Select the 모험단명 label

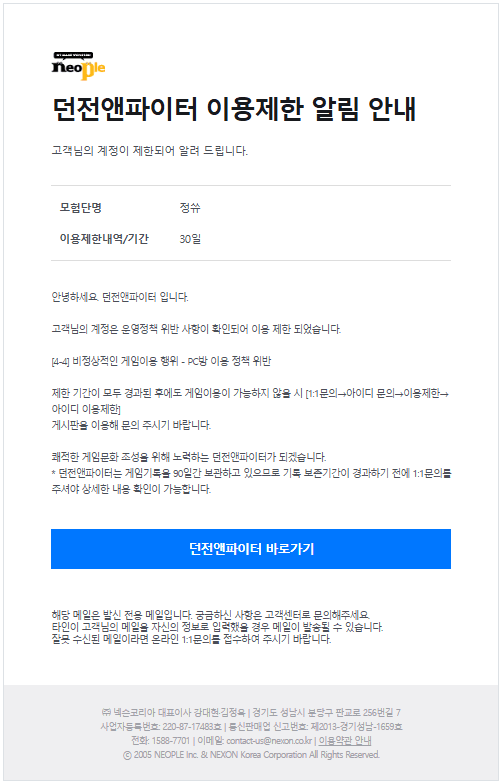[x=80, y=208]
